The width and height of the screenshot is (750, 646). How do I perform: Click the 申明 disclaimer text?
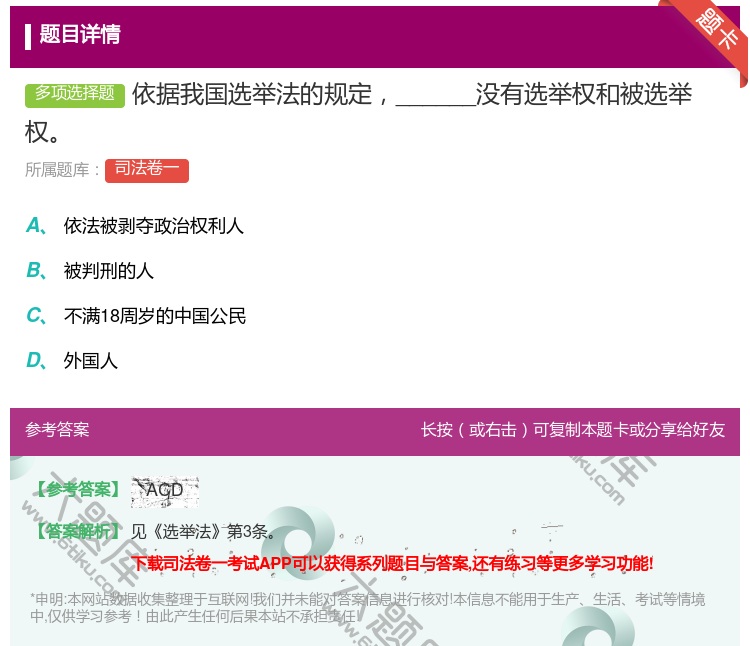[367, 608]
